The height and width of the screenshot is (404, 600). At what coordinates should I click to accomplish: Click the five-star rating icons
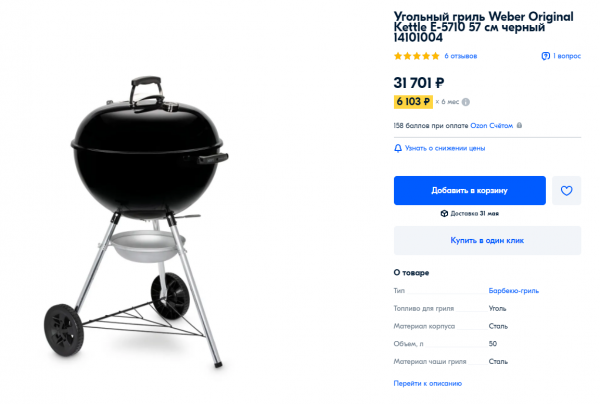[417, 56]
